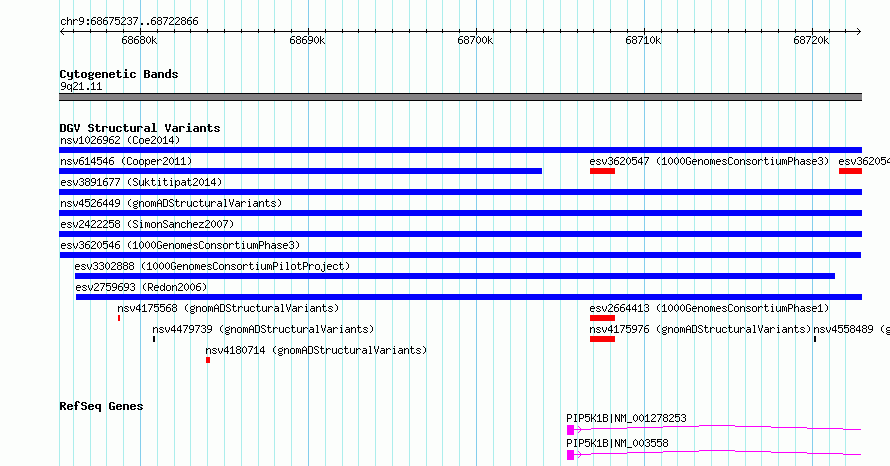Click the chr9:68675237..68722866 coordinate label
This screenshot has height=466, width=890.
click(x=129, y=22)
